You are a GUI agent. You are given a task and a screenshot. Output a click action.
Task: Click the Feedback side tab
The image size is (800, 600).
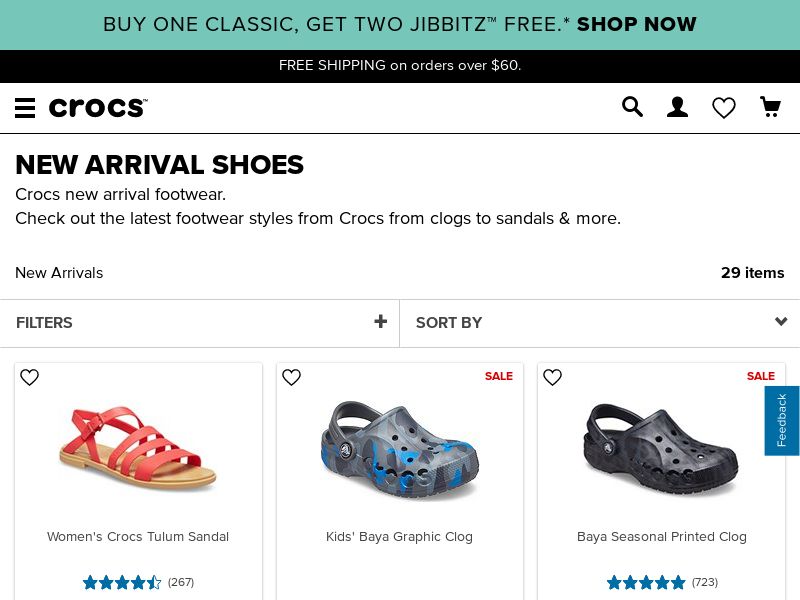782,420
